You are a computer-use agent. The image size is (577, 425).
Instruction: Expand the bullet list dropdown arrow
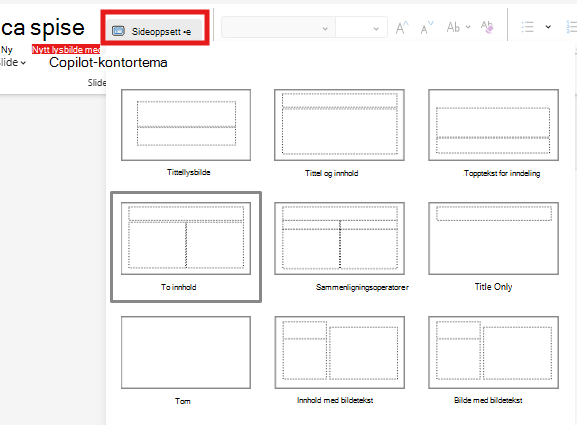coord(548,27)
